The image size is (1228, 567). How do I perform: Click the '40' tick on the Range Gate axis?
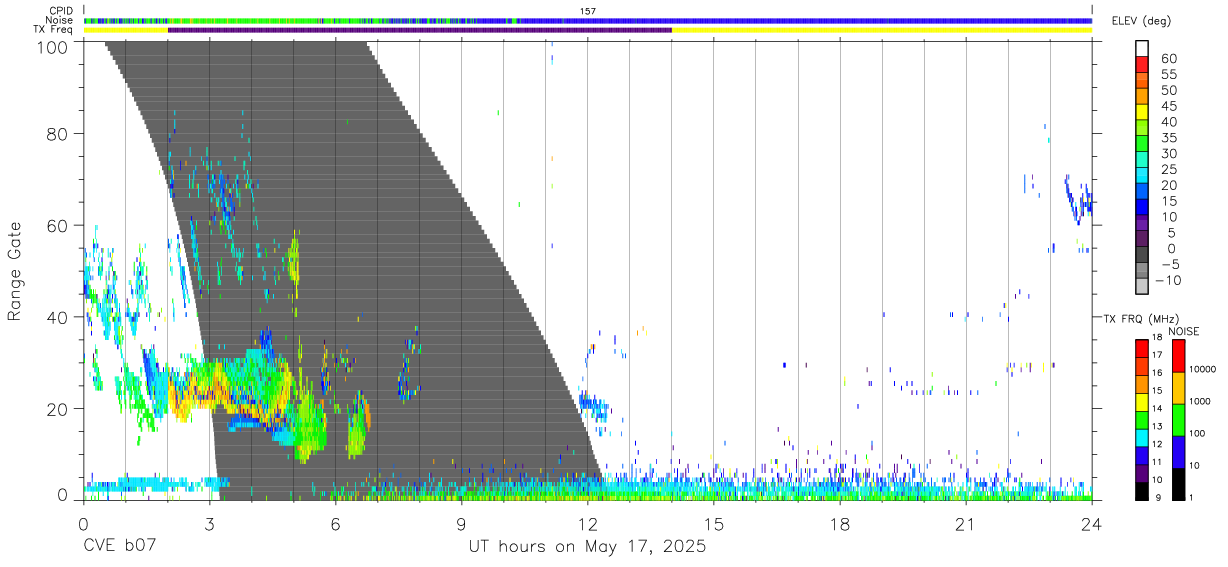(55, 317)
